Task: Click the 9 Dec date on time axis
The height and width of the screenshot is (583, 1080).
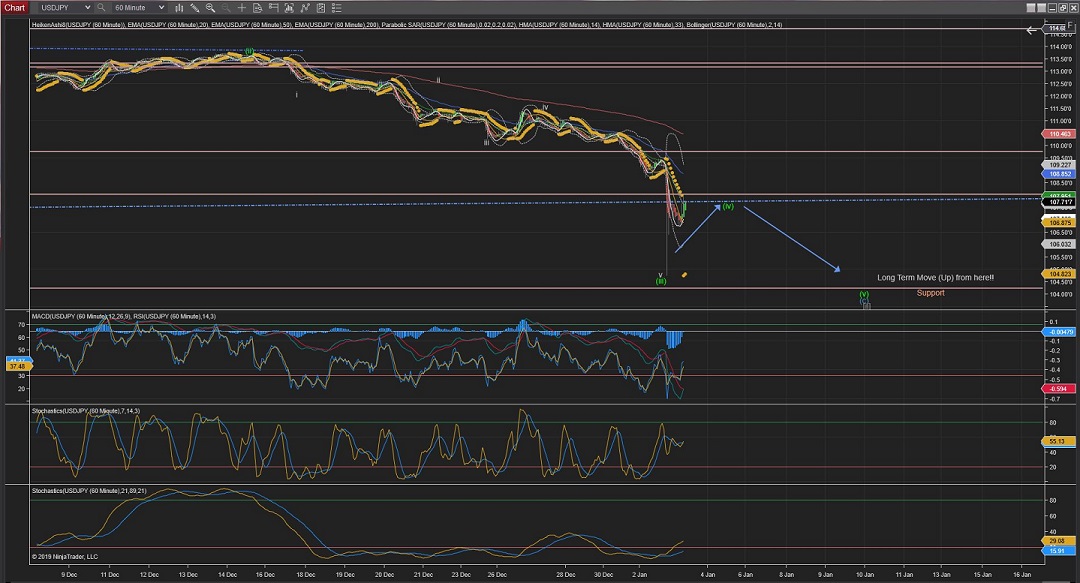Action: [x=69, y=574]
